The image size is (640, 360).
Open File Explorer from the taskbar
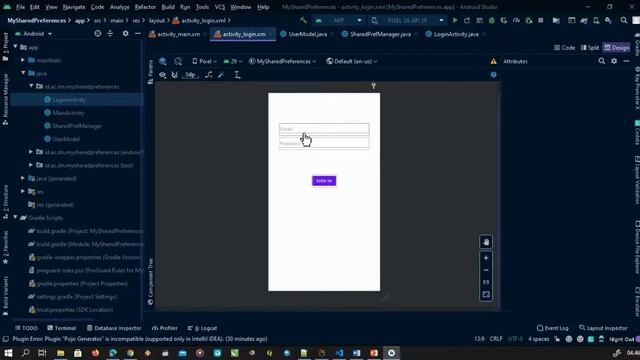point(60,353)
